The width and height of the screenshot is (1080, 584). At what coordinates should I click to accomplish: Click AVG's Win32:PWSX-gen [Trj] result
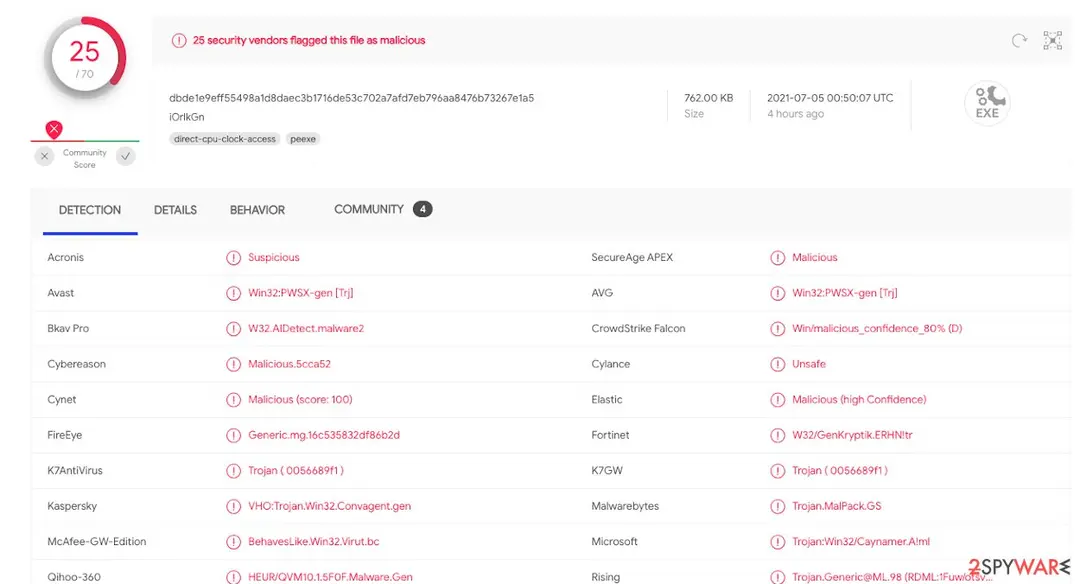pos(844,293)
